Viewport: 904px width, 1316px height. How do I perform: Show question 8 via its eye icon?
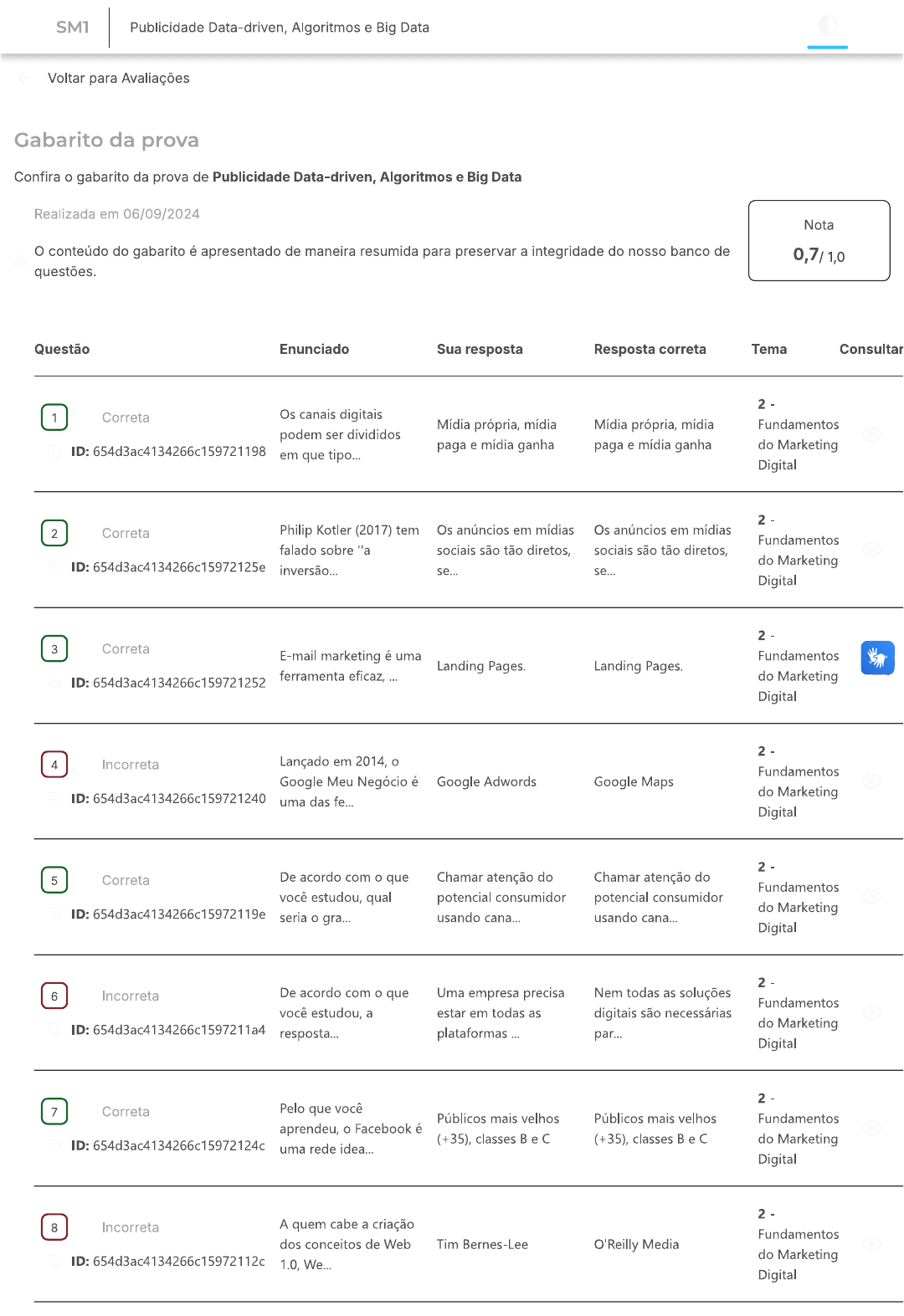[x=871, y=1244]
